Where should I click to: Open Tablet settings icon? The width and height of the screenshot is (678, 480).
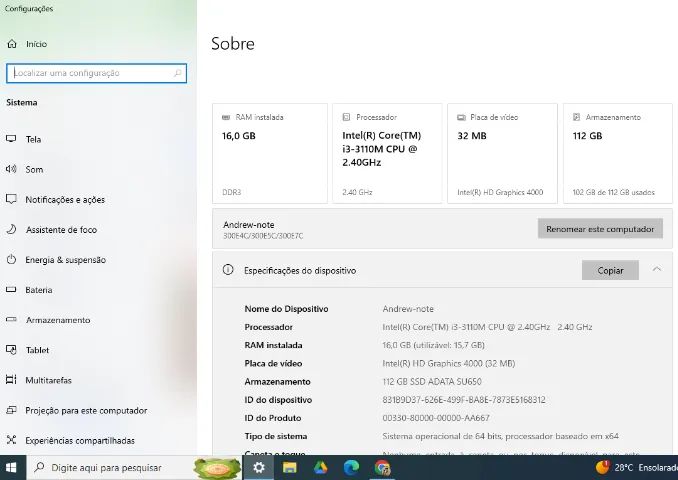point(11,350)
